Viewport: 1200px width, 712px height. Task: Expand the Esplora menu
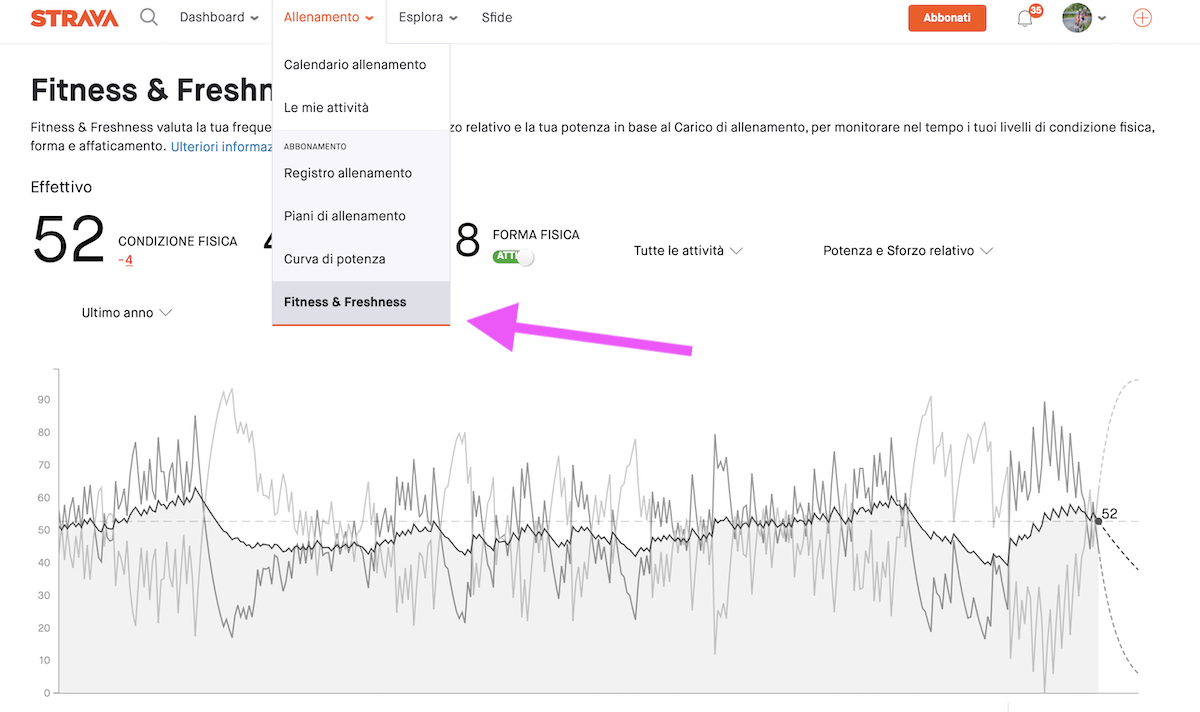click(x=428, y=17)
